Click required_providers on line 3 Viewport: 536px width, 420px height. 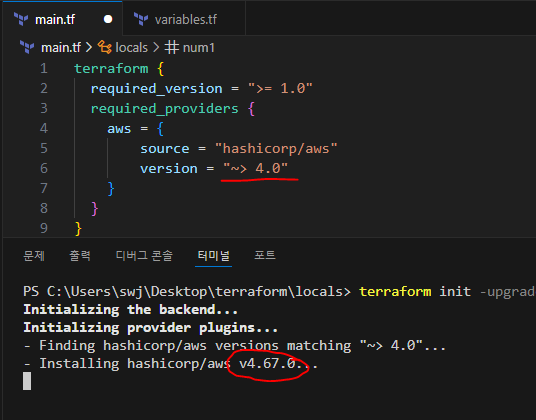pos(164,109)
